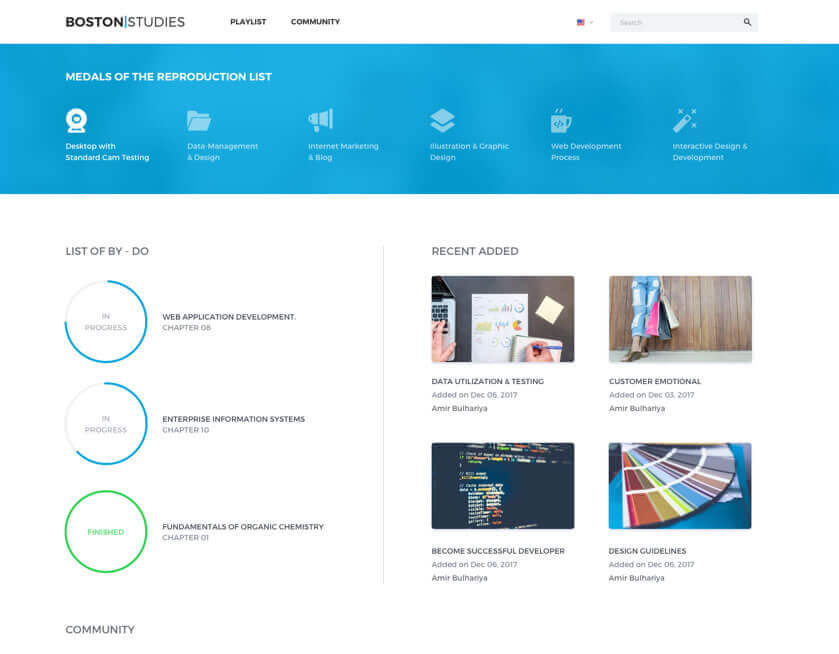This screenshot has width=839, height=654.
Task: Open Web Application Development course title
Action: pos(229,317)
